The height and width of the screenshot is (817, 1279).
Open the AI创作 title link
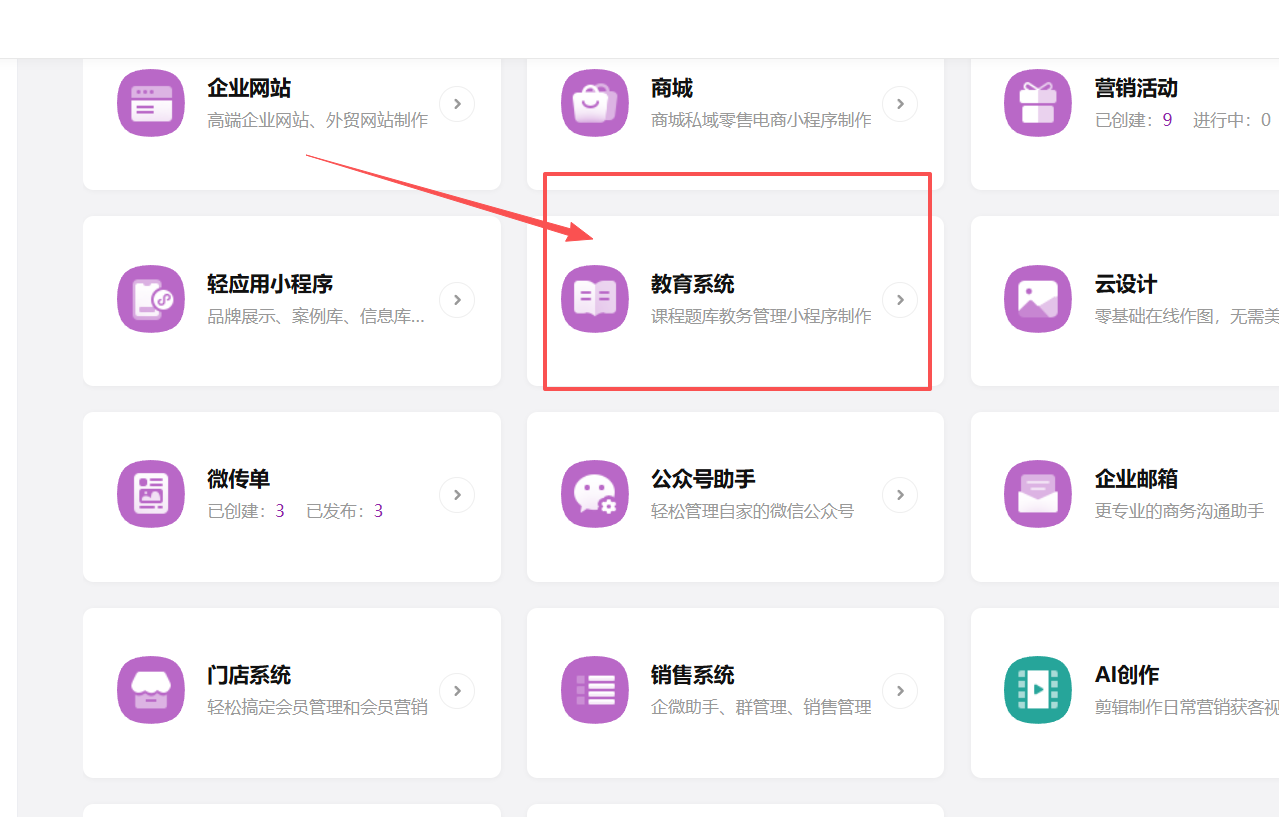pyautogui.click(x=1127, y=675)
